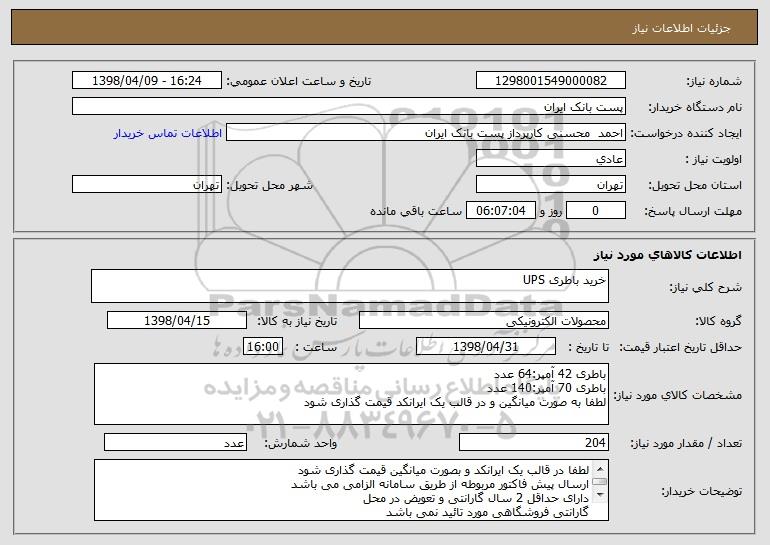The width and height of the screenshot is (770, 545).
Task: Click the remaining time field 06:07:04
Action: click(500, 211)
